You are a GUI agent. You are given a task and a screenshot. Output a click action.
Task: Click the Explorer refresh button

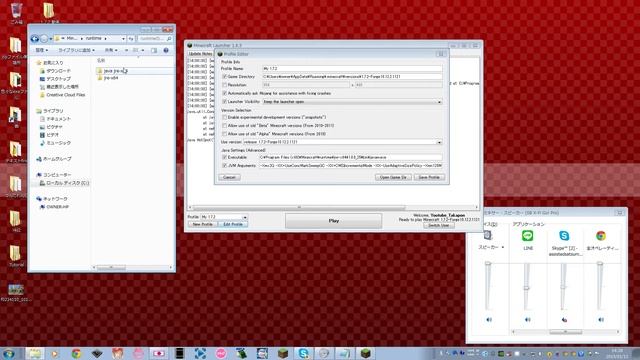[x=131, y=39]
